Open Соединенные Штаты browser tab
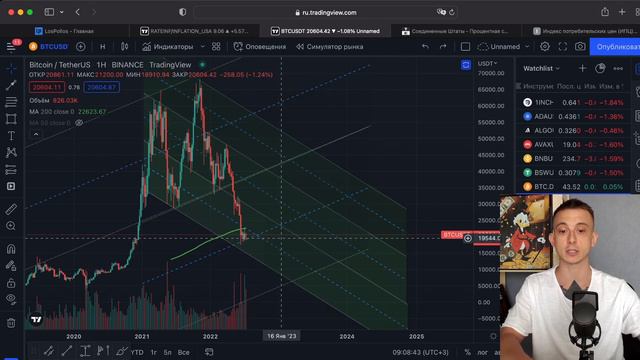Viewport: 640px width, 360px height. [456, 31]
